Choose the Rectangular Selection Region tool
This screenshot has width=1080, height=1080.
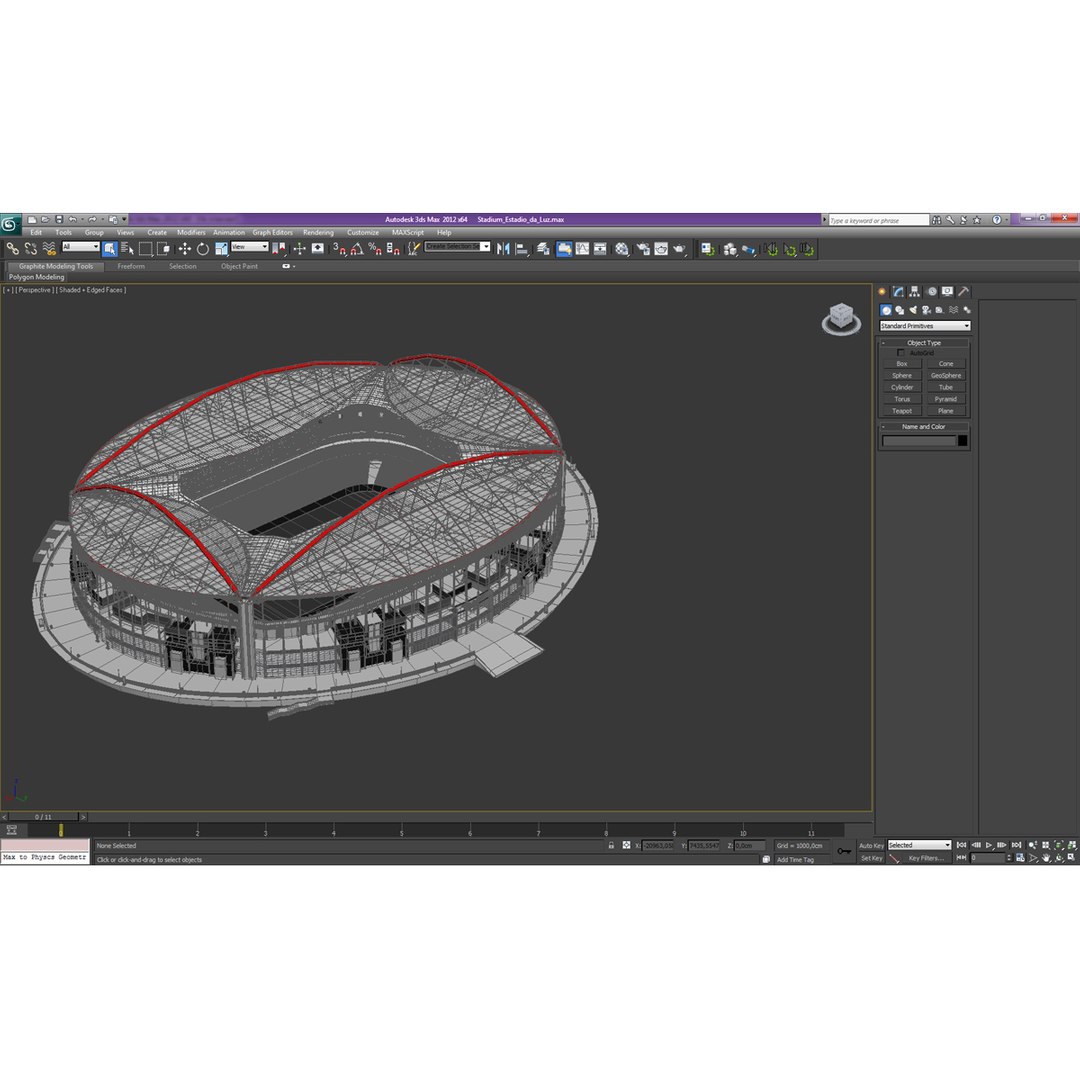click(x=145, y=249)
